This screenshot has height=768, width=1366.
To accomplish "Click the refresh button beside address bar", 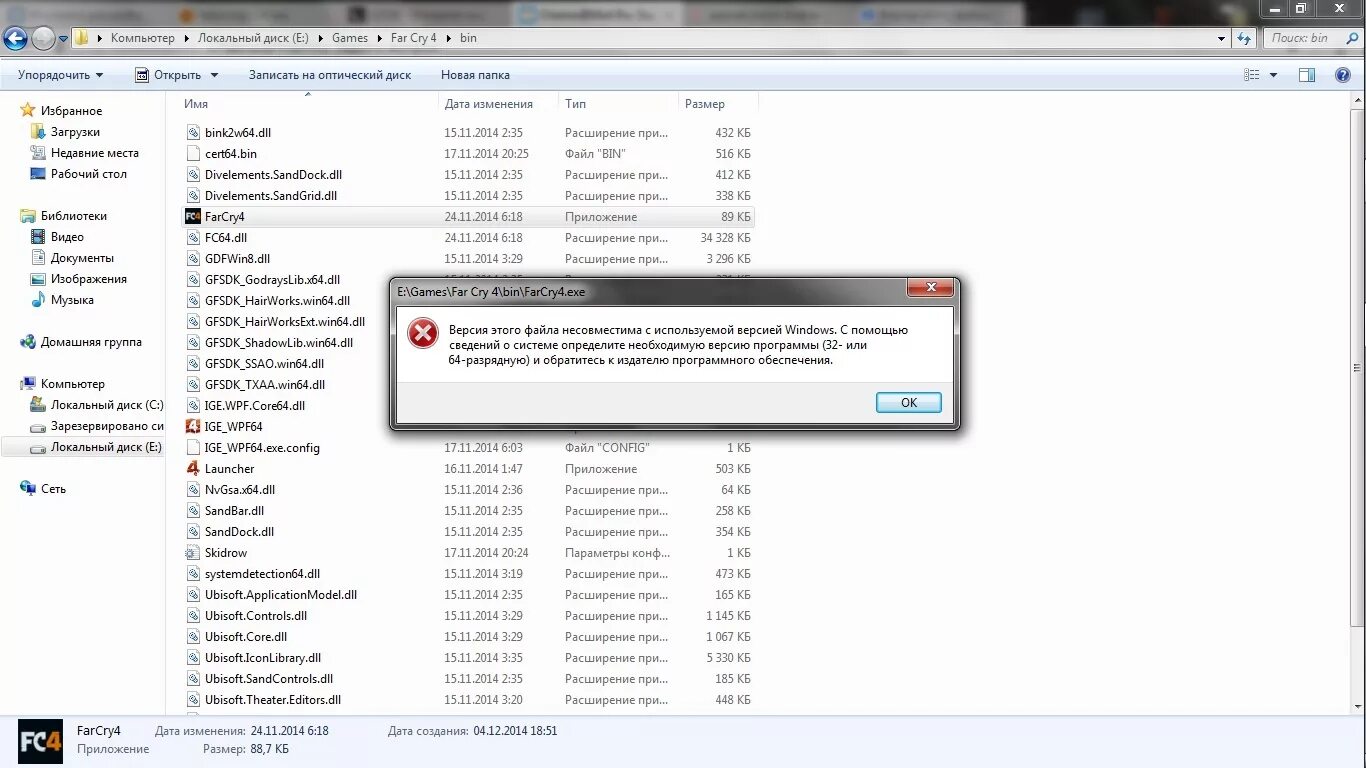I will [1244, 38].
